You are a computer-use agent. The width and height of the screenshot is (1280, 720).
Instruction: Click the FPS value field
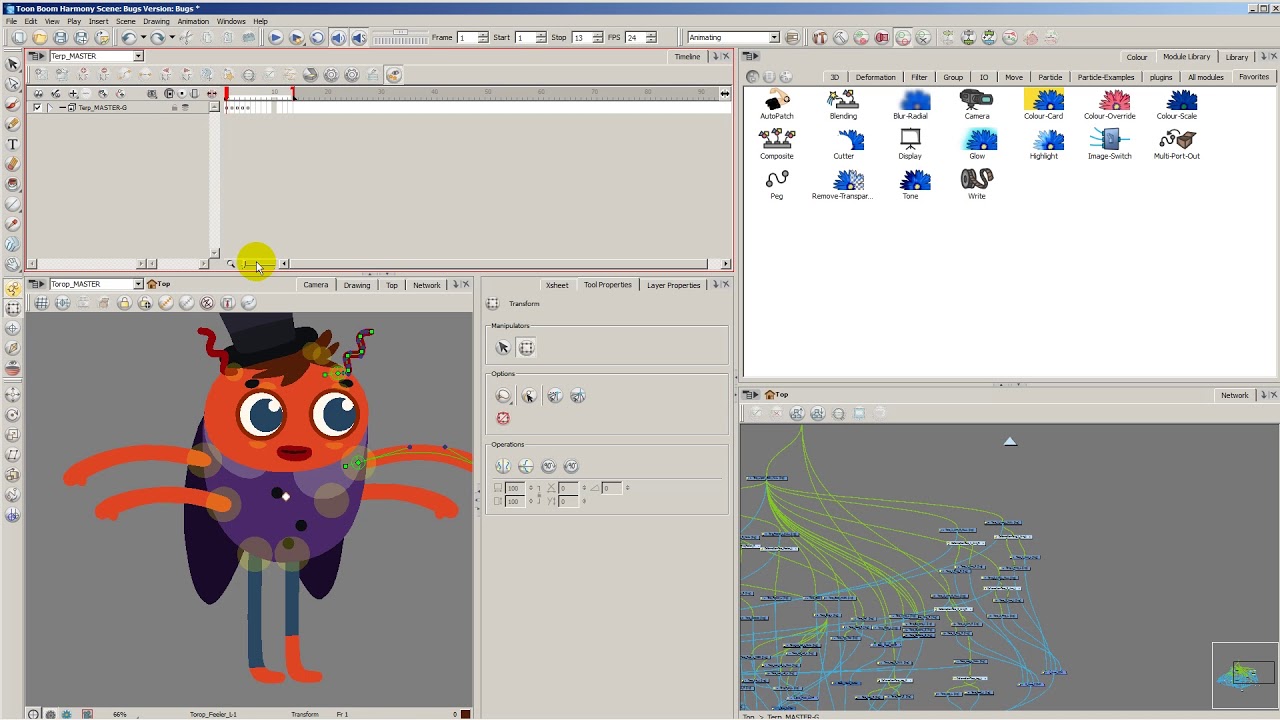click(634, 38)
